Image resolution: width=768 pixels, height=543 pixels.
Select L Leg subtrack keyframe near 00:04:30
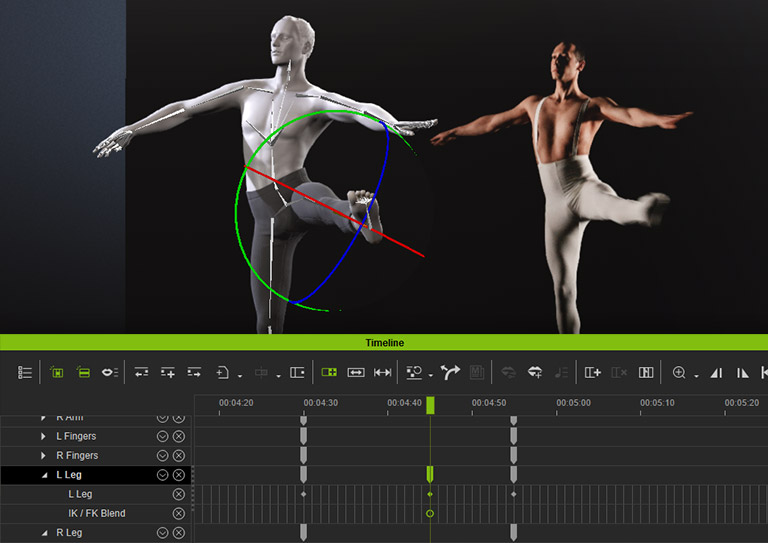[303, 494]
